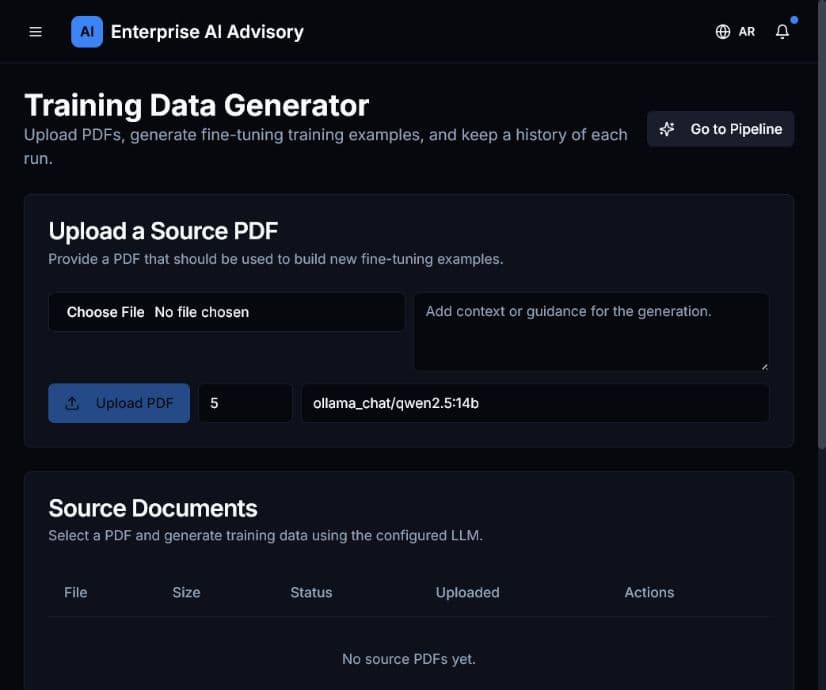Click the upload arrow icon on Upload PDF
Viewport: 826px width, 690px height.
pos(72,403)
